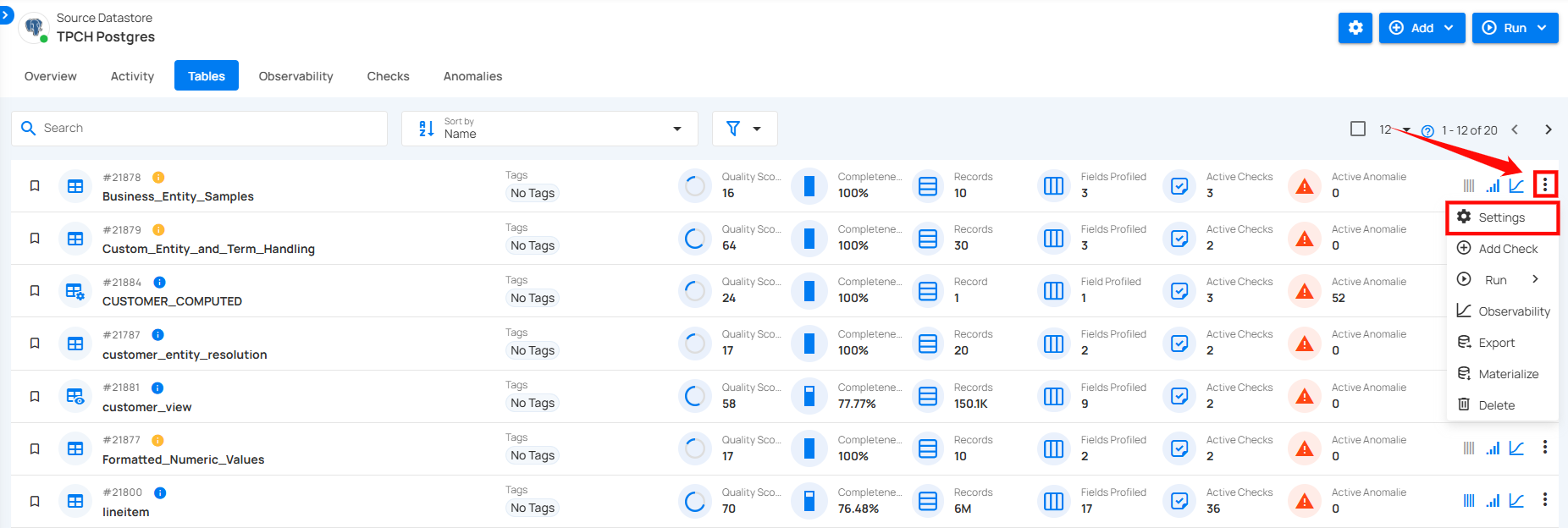
Task: Bookmark the CUSTOMER_COMPUTED table
Action: click(x=35, y=291)
